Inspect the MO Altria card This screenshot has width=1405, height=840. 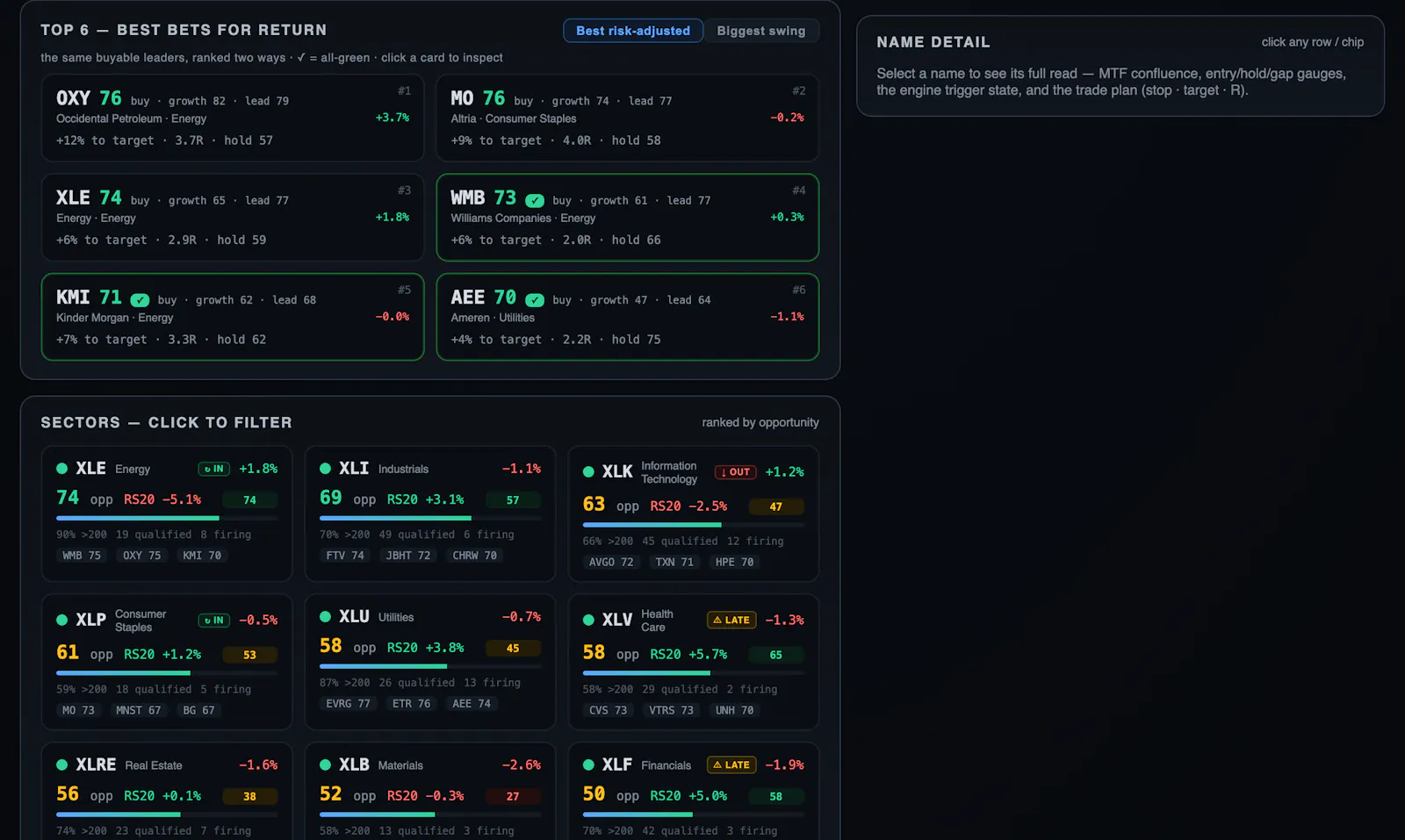(627, 118)
